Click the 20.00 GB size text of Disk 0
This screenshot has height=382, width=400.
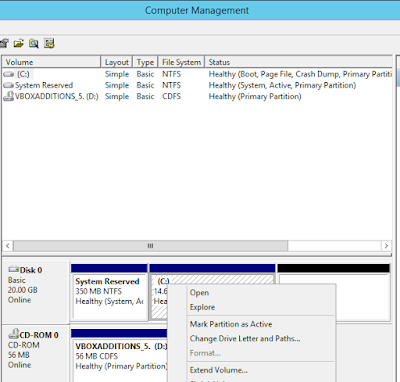click(23, 290)
